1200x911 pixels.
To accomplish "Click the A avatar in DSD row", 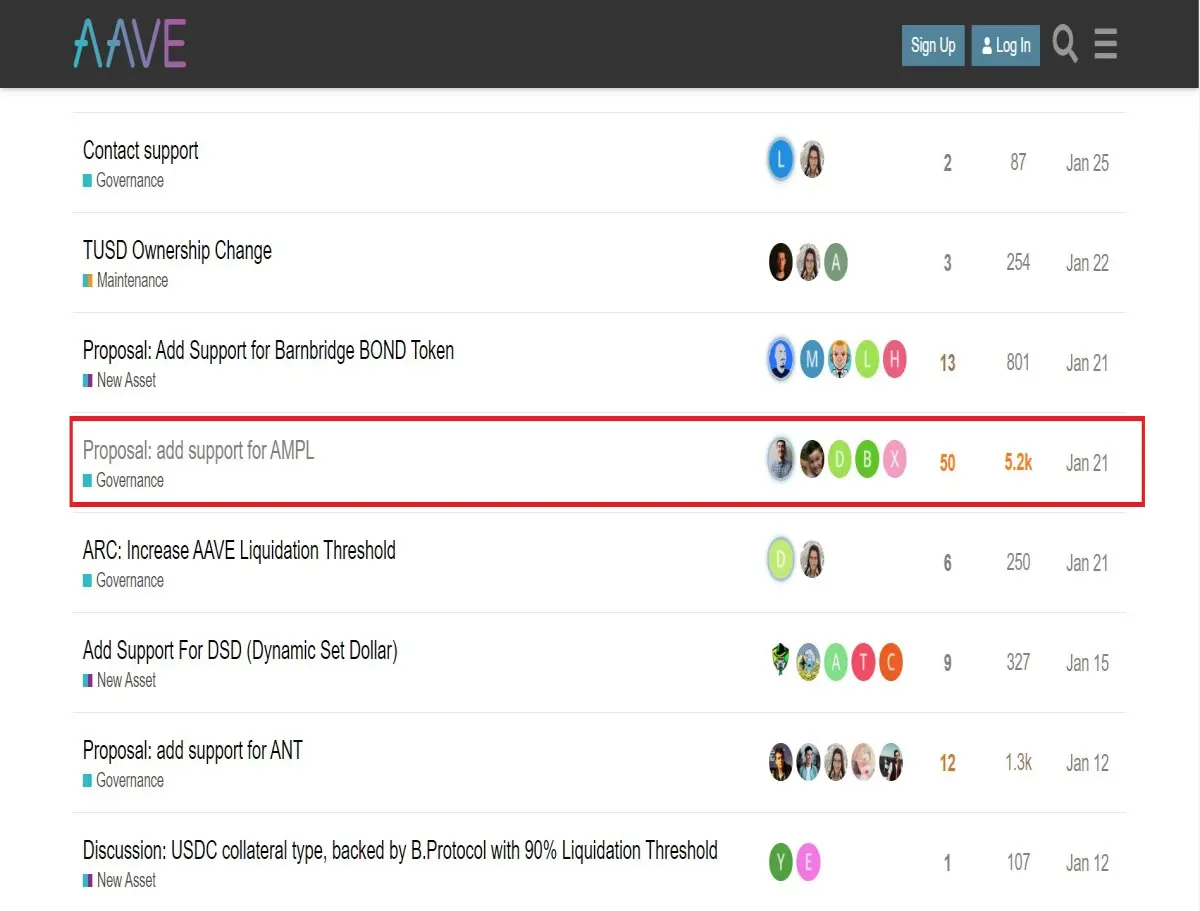I will (x=836, y=661).
